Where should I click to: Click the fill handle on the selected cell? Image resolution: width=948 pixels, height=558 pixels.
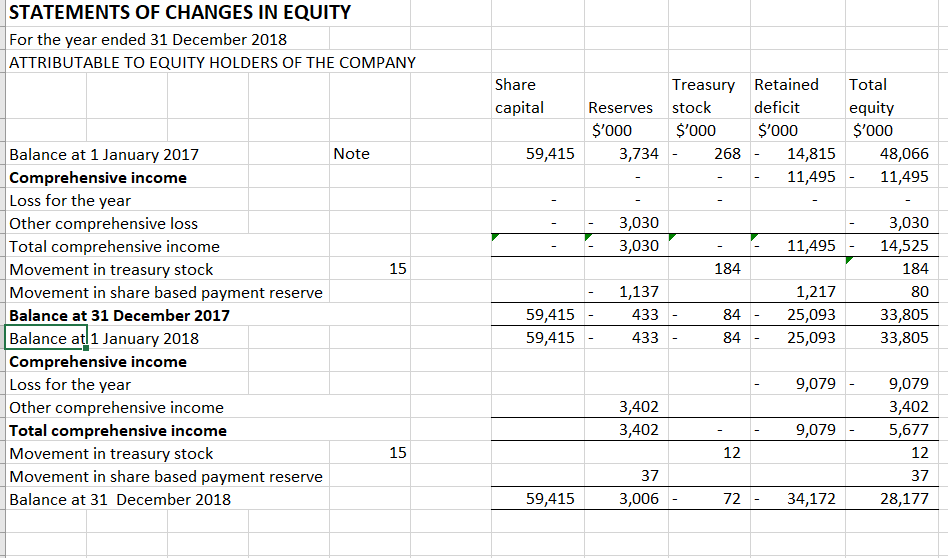(x=86, y=348)
